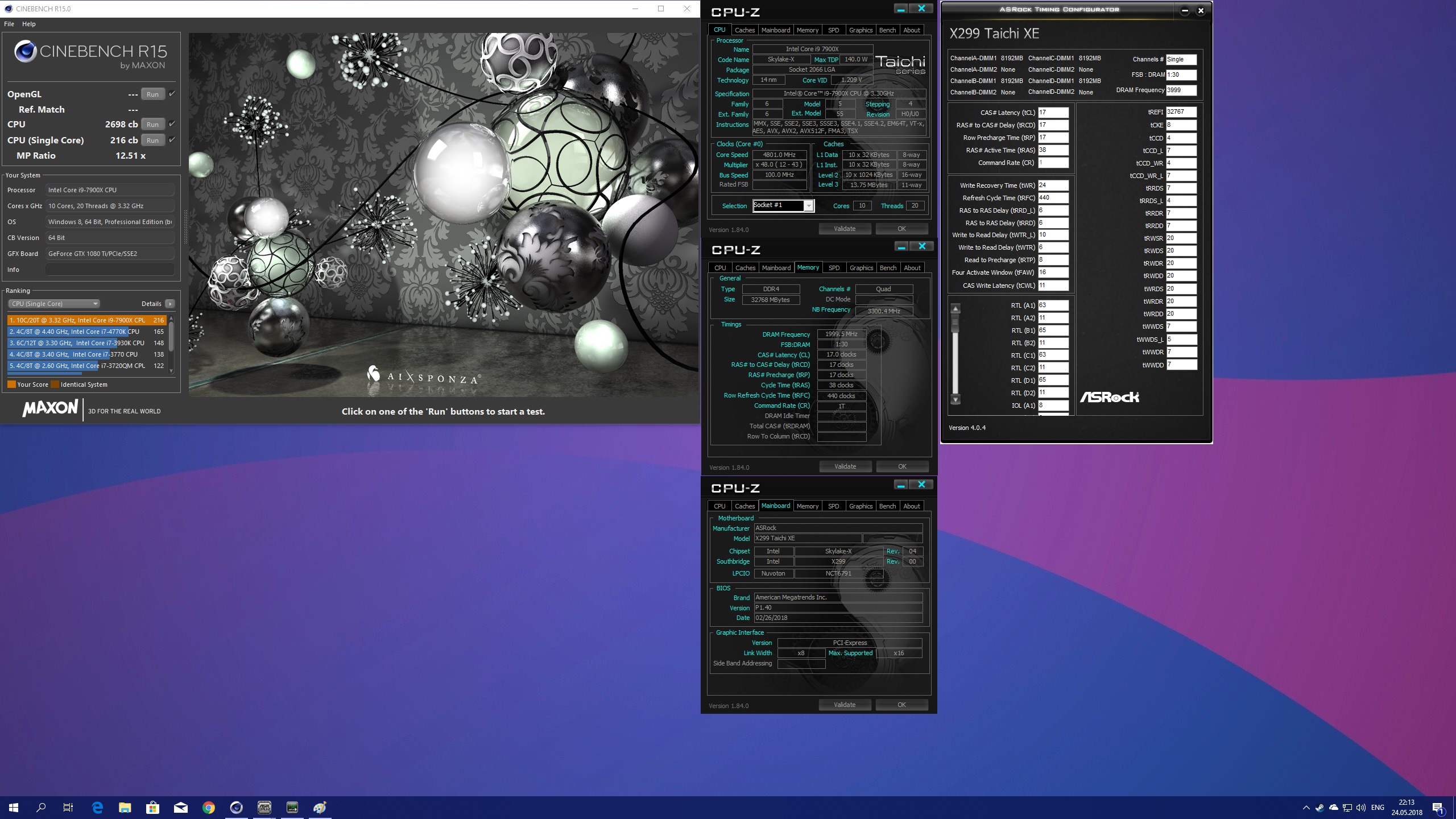Click the tREFI value field

(1181, 112)
